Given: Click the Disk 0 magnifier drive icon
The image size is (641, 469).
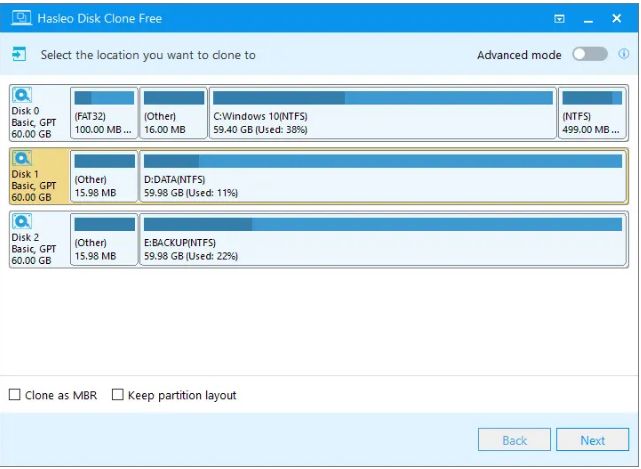Looking at the screenshot, I should [22, 95].
